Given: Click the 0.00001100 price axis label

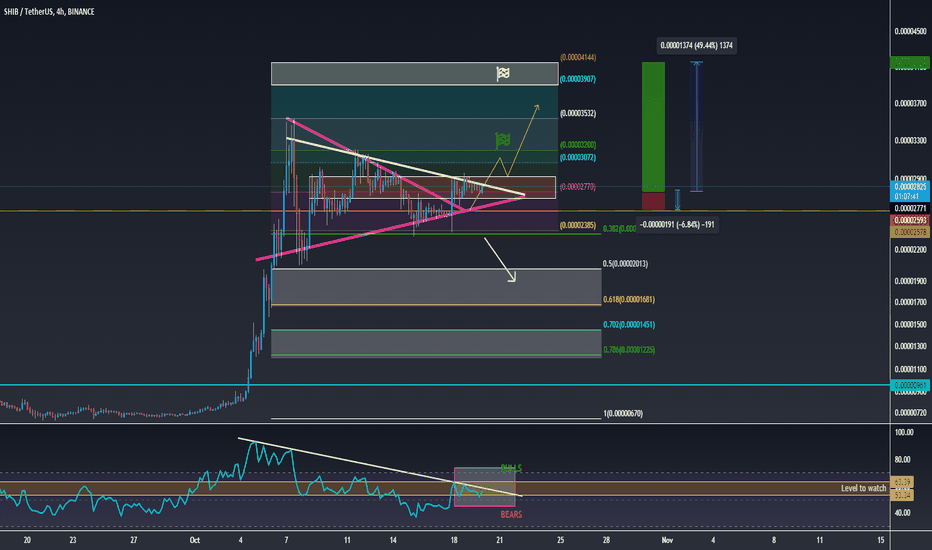Looking at the screenshot, I should point(911,369).
